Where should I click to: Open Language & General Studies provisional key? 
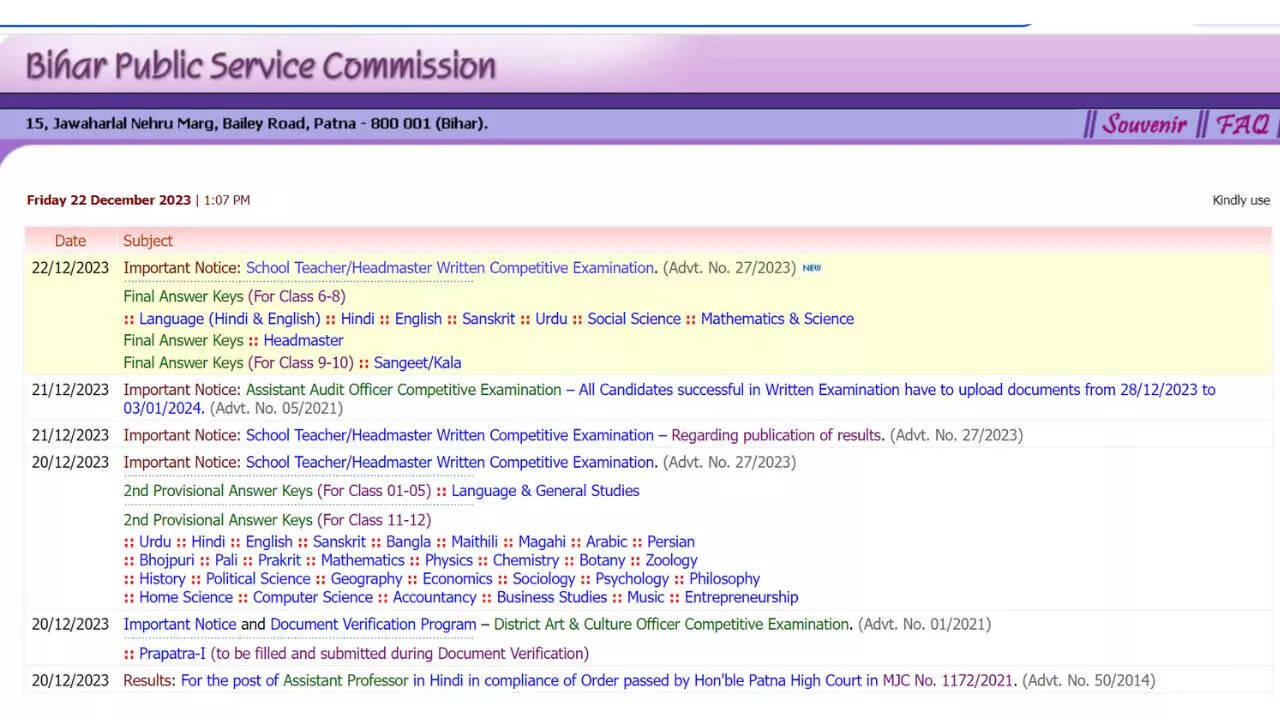[545, 491]
